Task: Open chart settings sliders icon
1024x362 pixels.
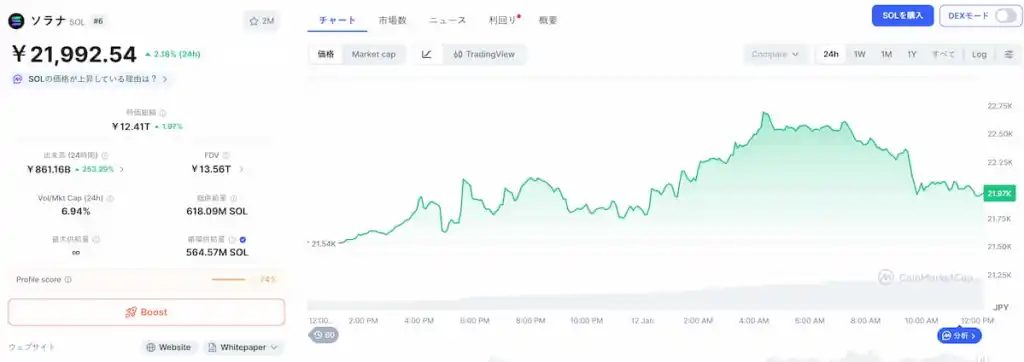Action: [x=1009, y=54]
